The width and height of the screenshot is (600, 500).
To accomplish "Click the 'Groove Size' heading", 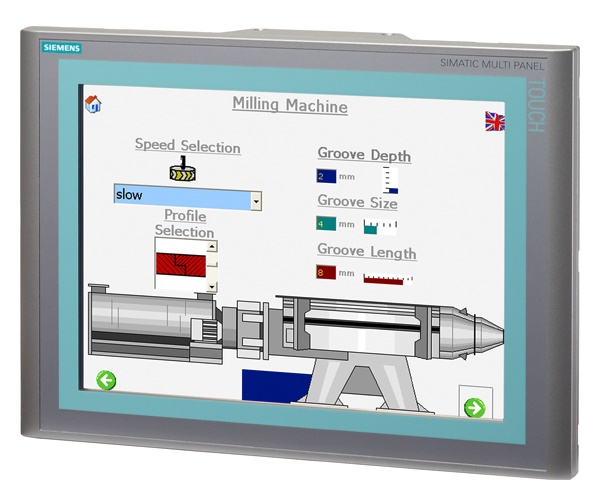I will (357, 202).
